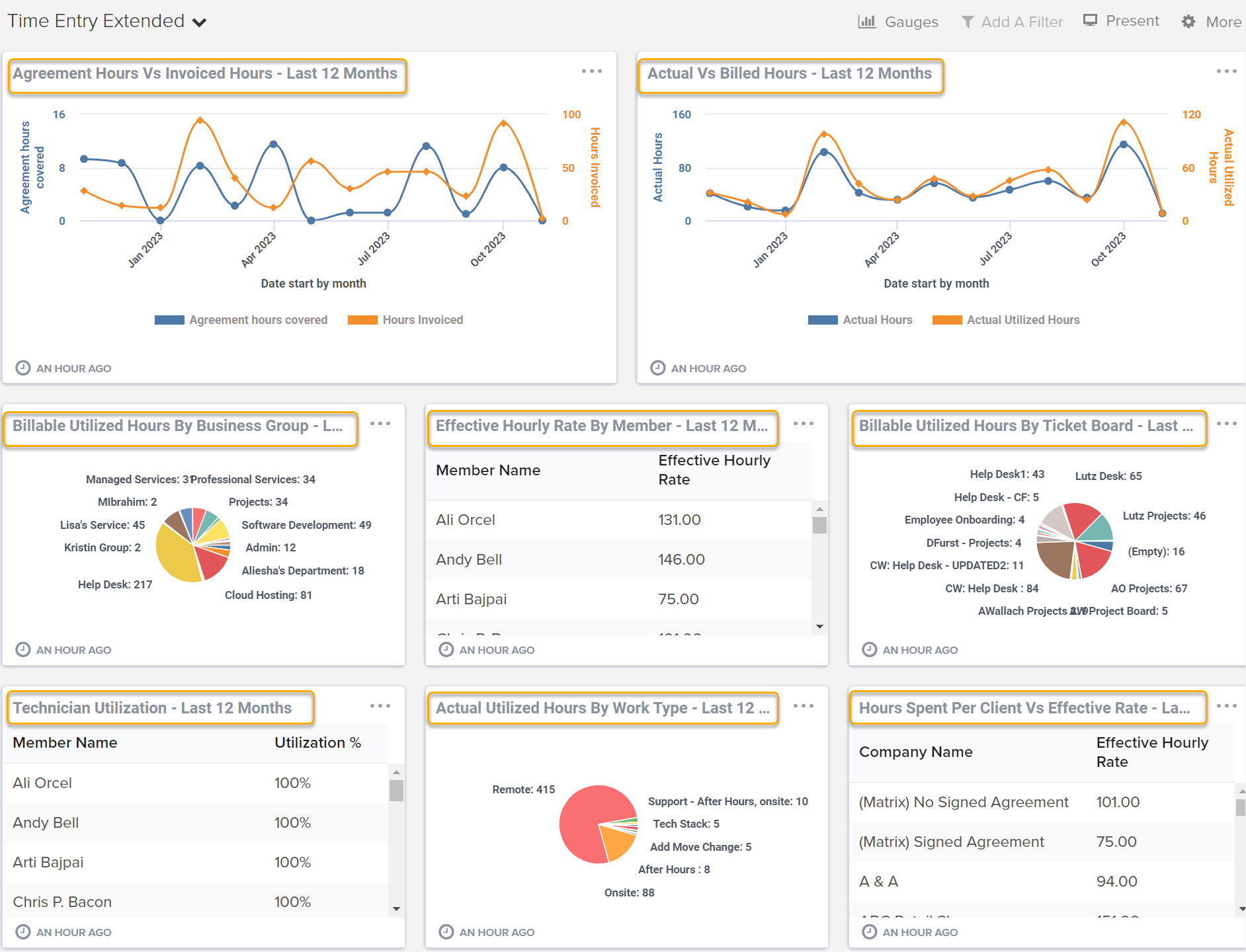Toggle Hours Invoiced orange legend swatch

click(362, 320)
